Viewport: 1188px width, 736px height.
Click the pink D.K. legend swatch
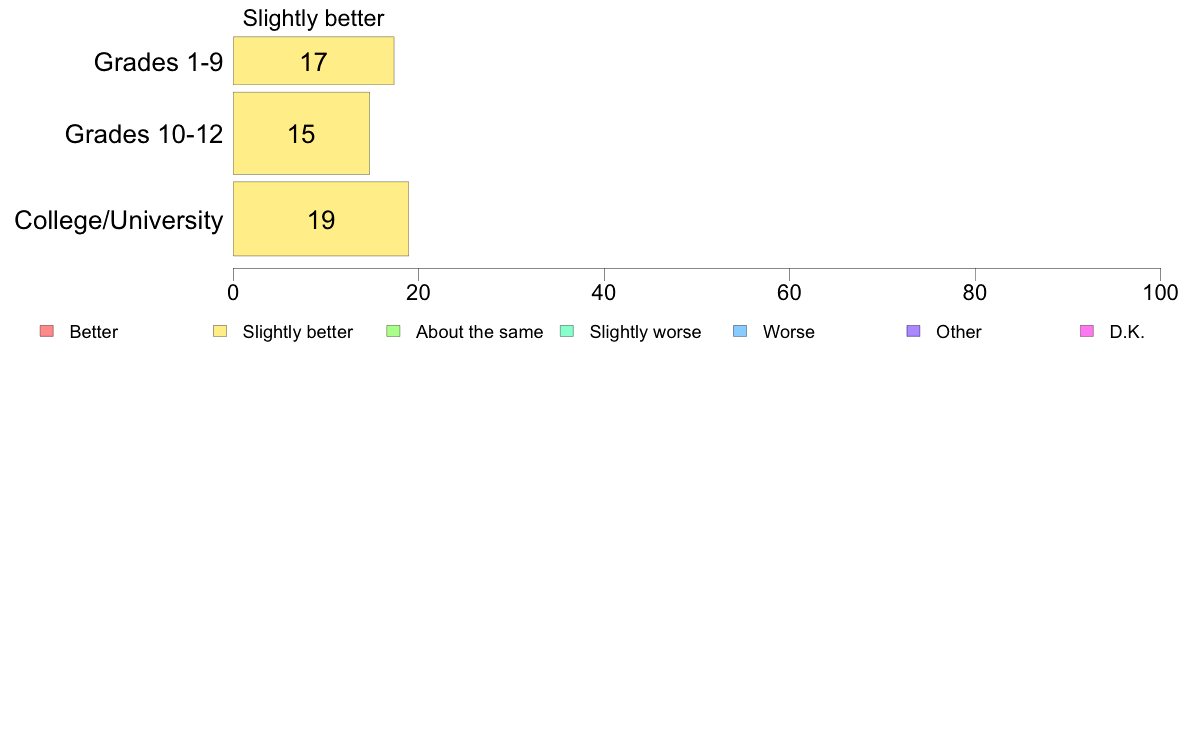point(1087,331)
